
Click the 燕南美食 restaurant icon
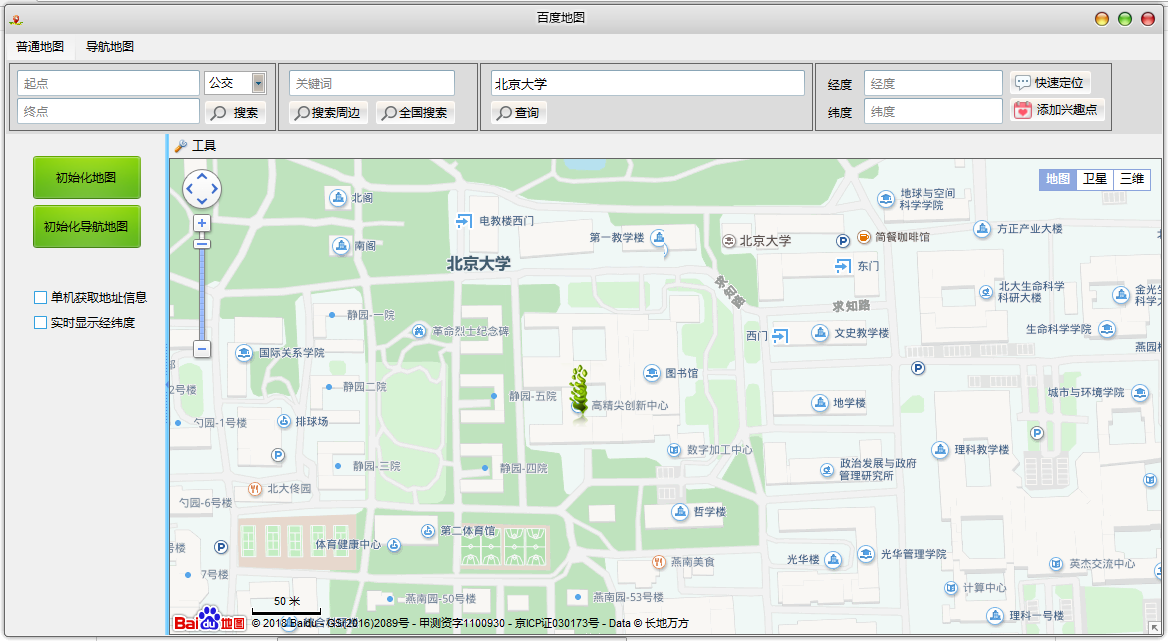(x=658, y=562)
